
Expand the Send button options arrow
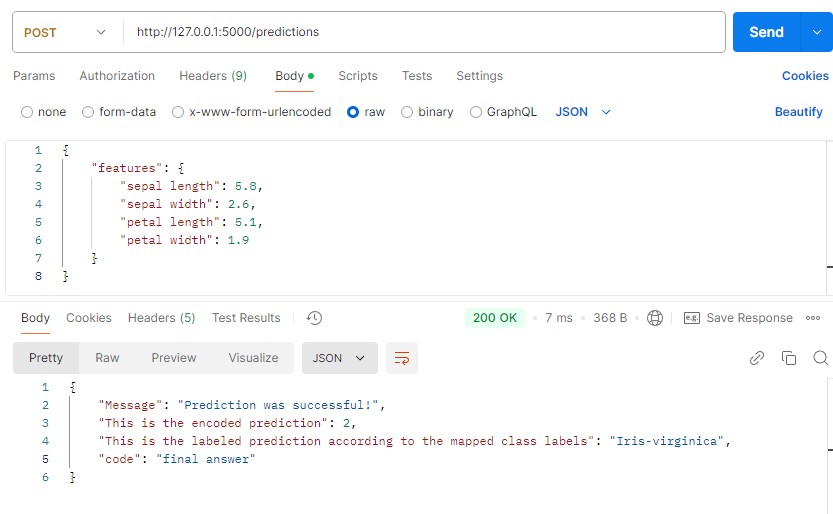(817, 32)
